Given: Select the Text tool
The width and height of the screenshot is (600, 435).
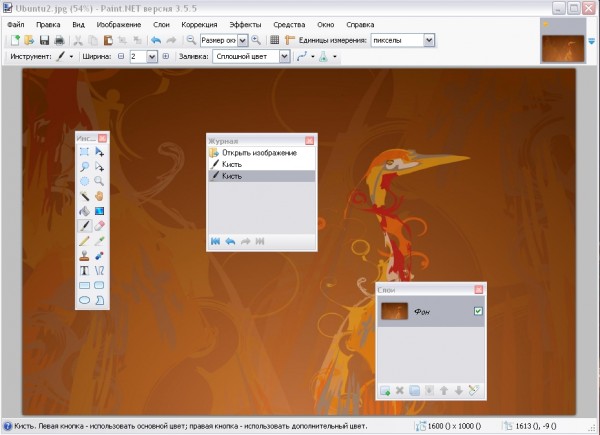Looking at the screenshot, I should point(84,270).
